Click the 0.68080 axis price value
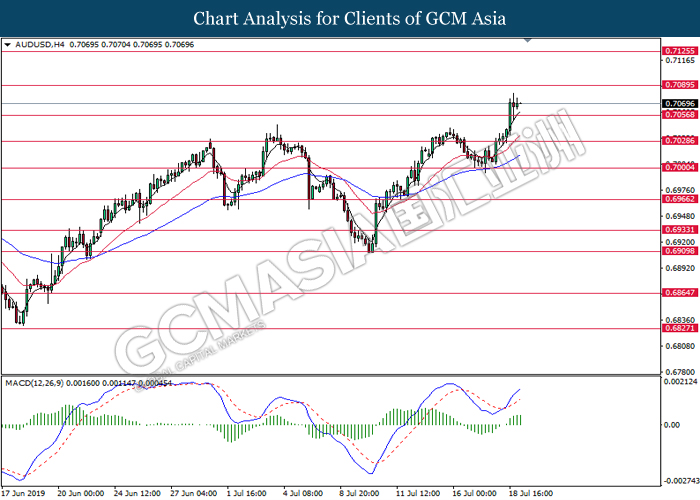Image resolution: width=700 pixels, height=500 pixels. pos(680,346)
